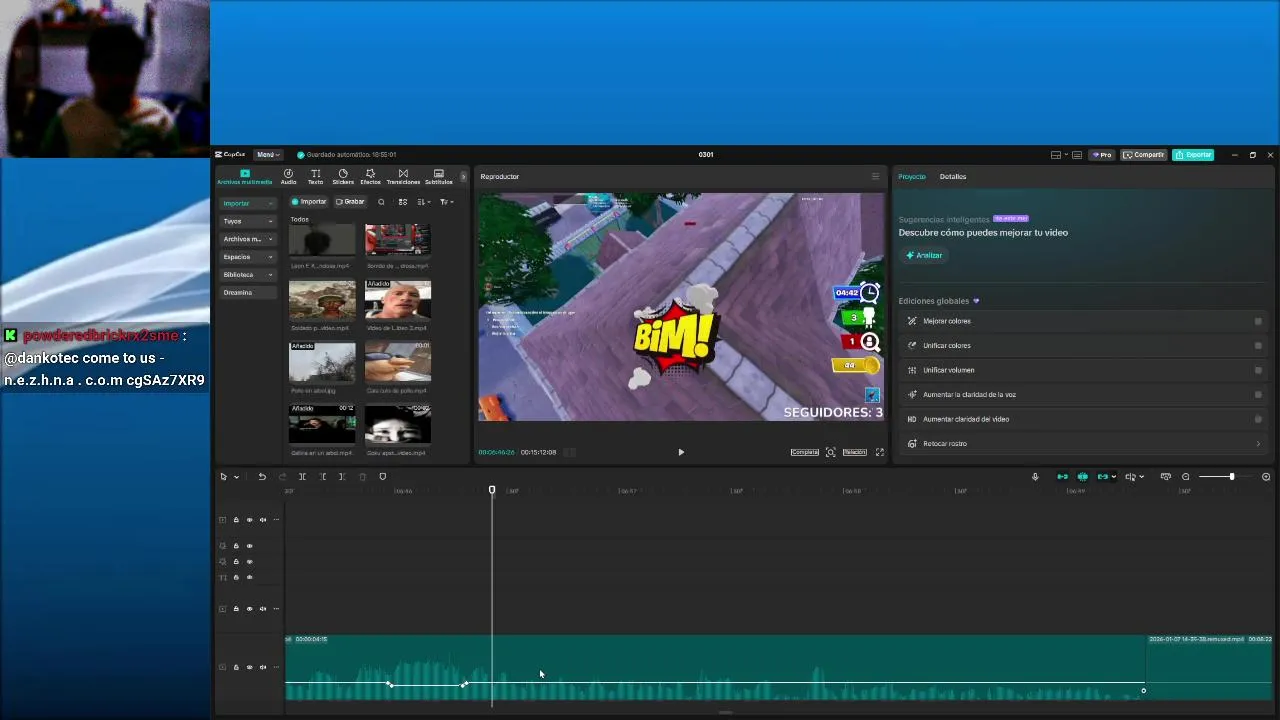Open the Efectos tab
This screenshot has height=720, width=1280.
[370, 176]
